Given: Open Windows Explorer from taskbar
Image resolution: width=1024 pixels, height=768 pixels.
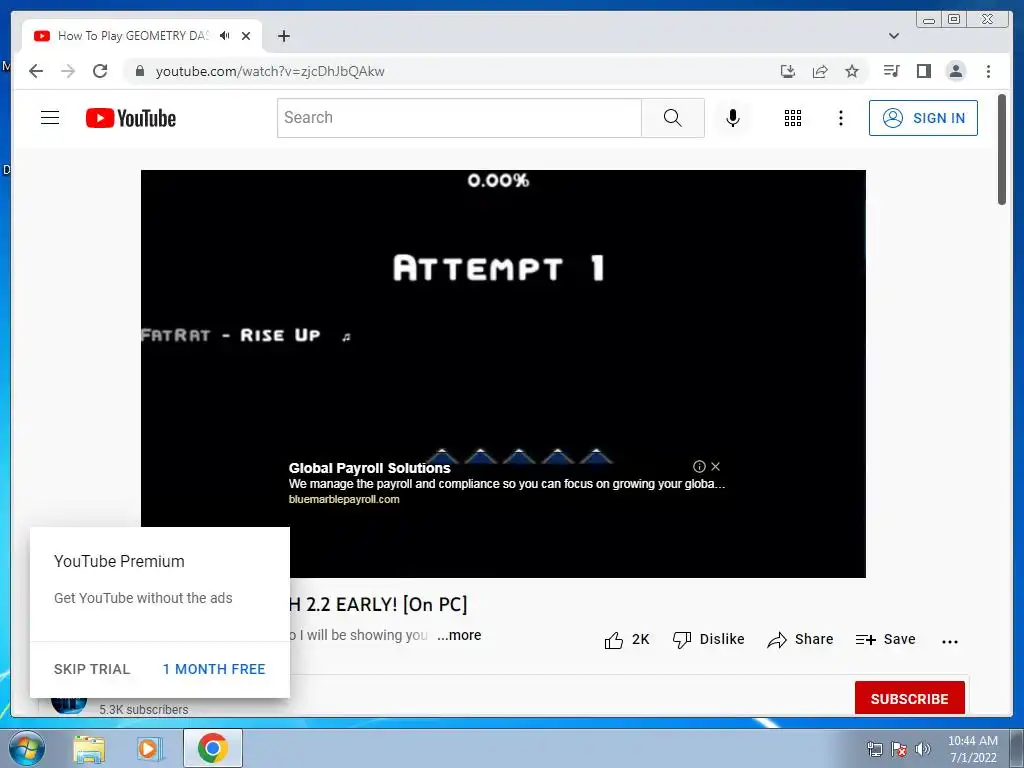Looking at the screenshot, I should (89, 748).
